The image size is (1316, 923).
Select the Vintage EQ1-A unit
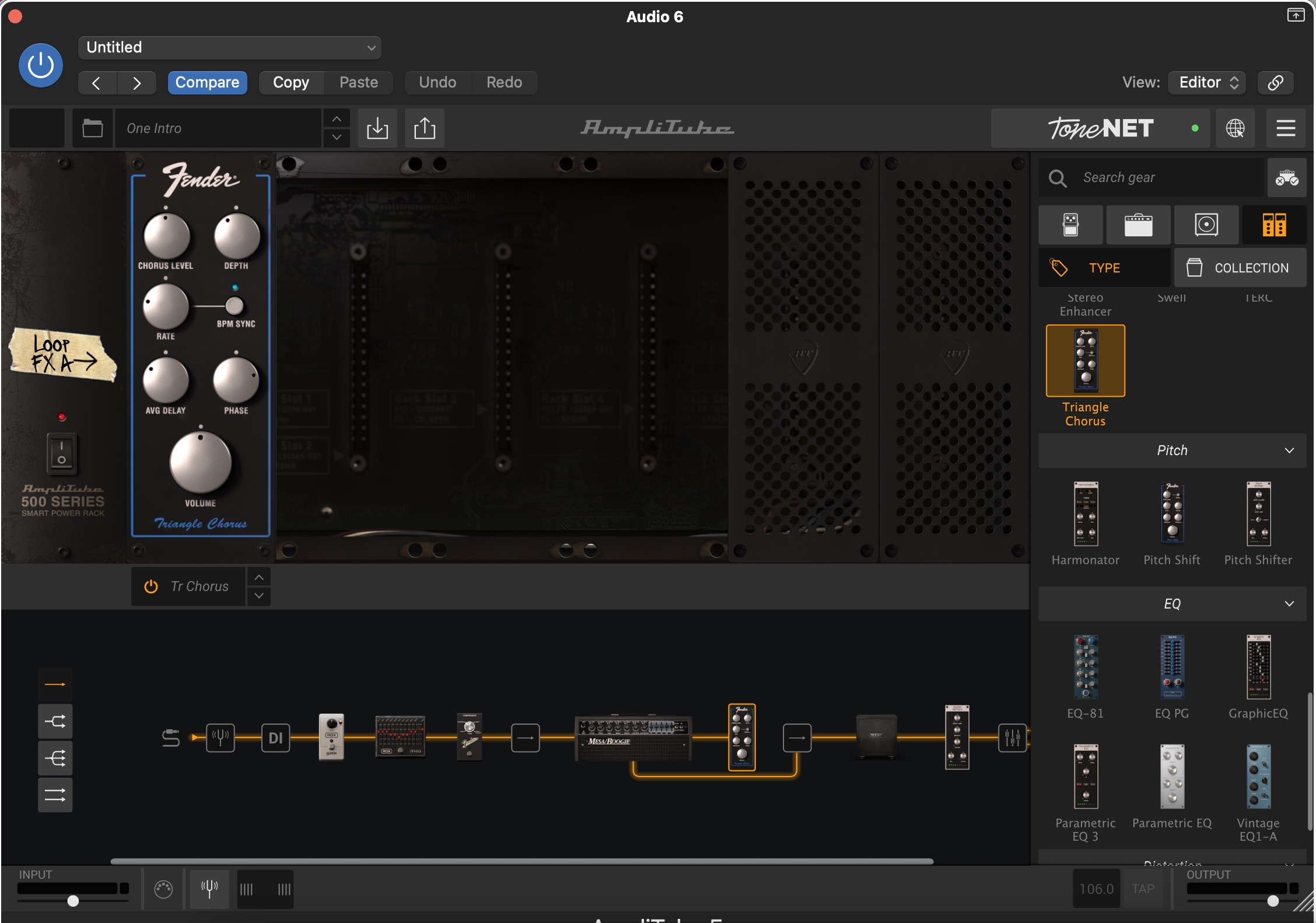(1258, 777)
